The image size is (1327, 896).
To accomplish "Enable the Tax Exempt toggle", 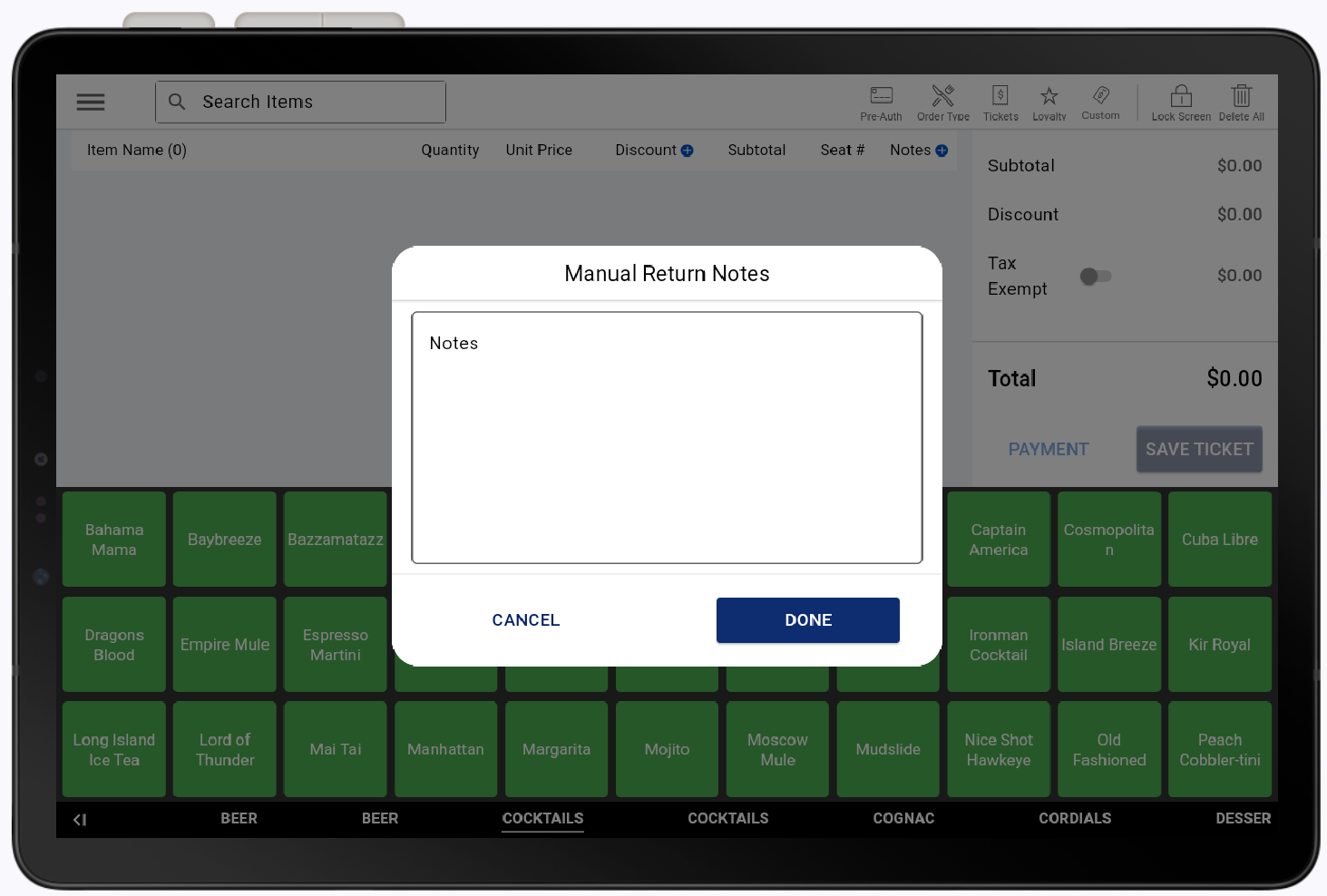I will pyautogui.click(x=1096, y=276).
